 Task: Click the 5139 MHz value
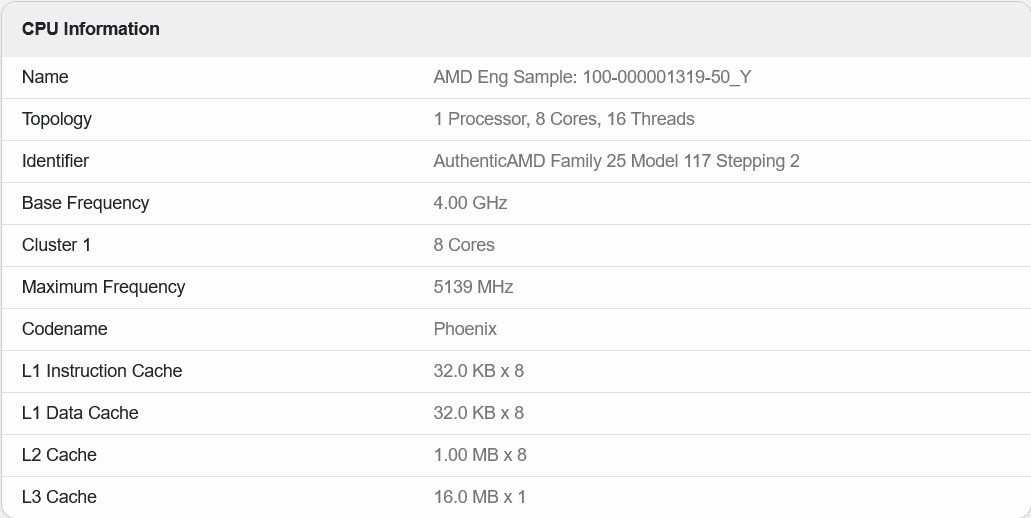[473, 287]
